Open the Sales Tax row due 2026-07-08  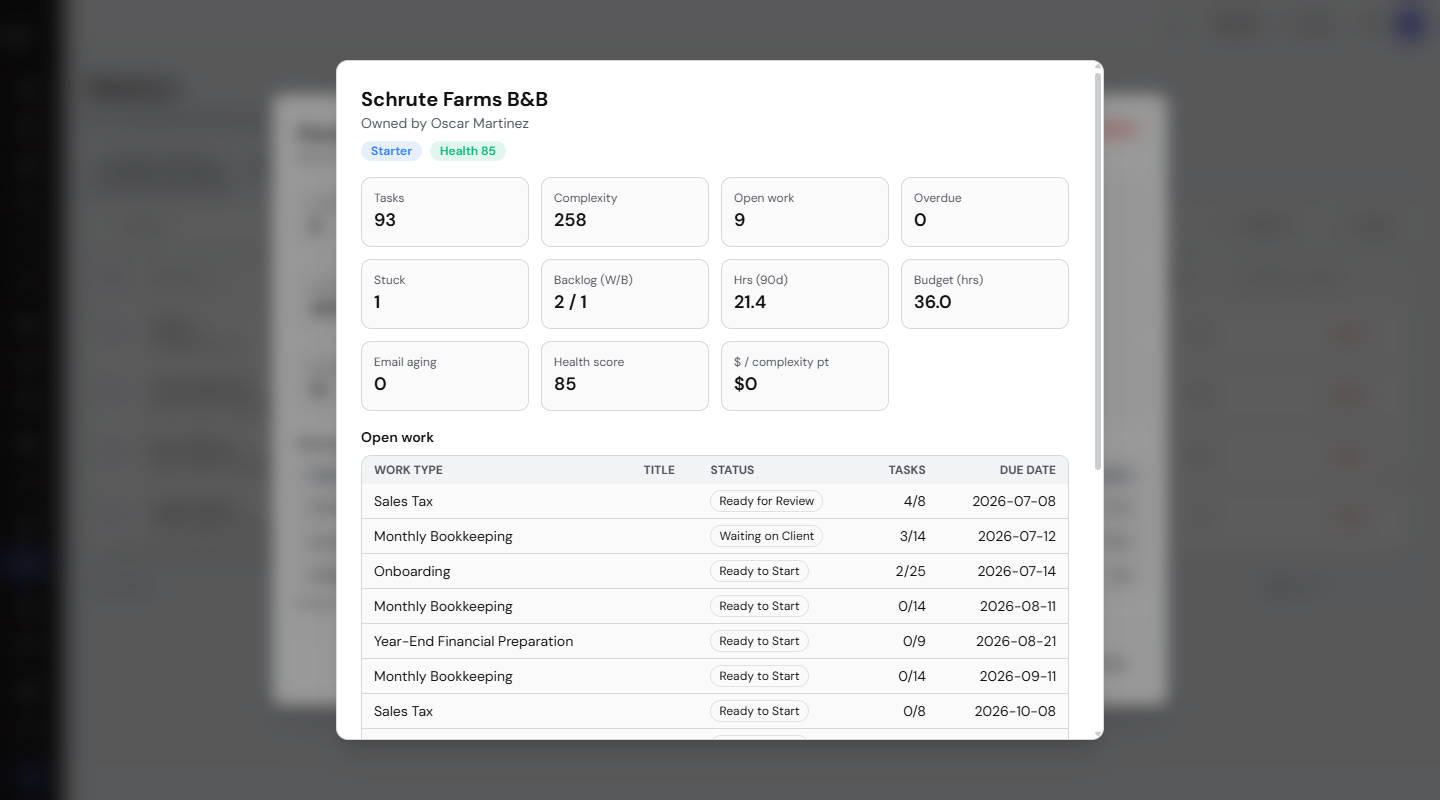715,501
